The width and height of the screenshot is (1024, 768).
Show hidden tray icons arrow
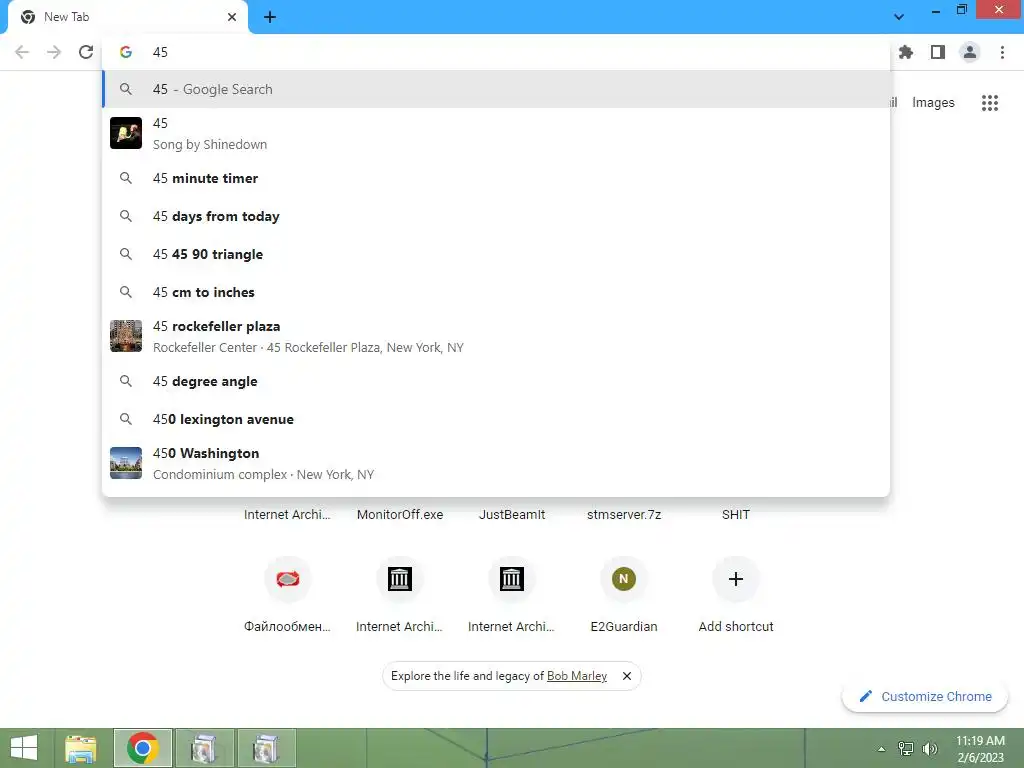pos(882,749)
